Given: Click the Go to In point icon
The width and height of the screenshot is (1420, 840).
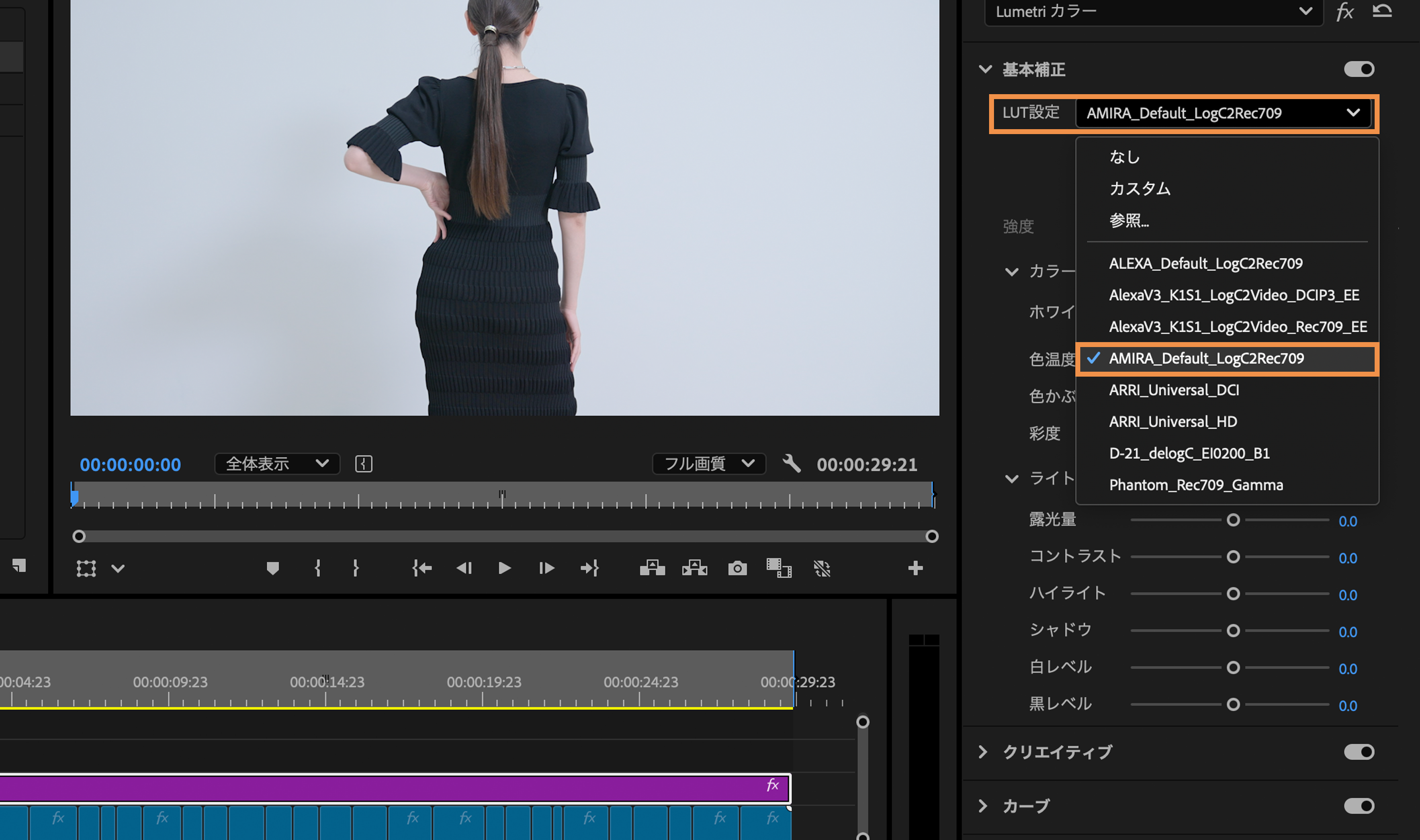Looking at the screenshot, I should click(x=422, y=568).
